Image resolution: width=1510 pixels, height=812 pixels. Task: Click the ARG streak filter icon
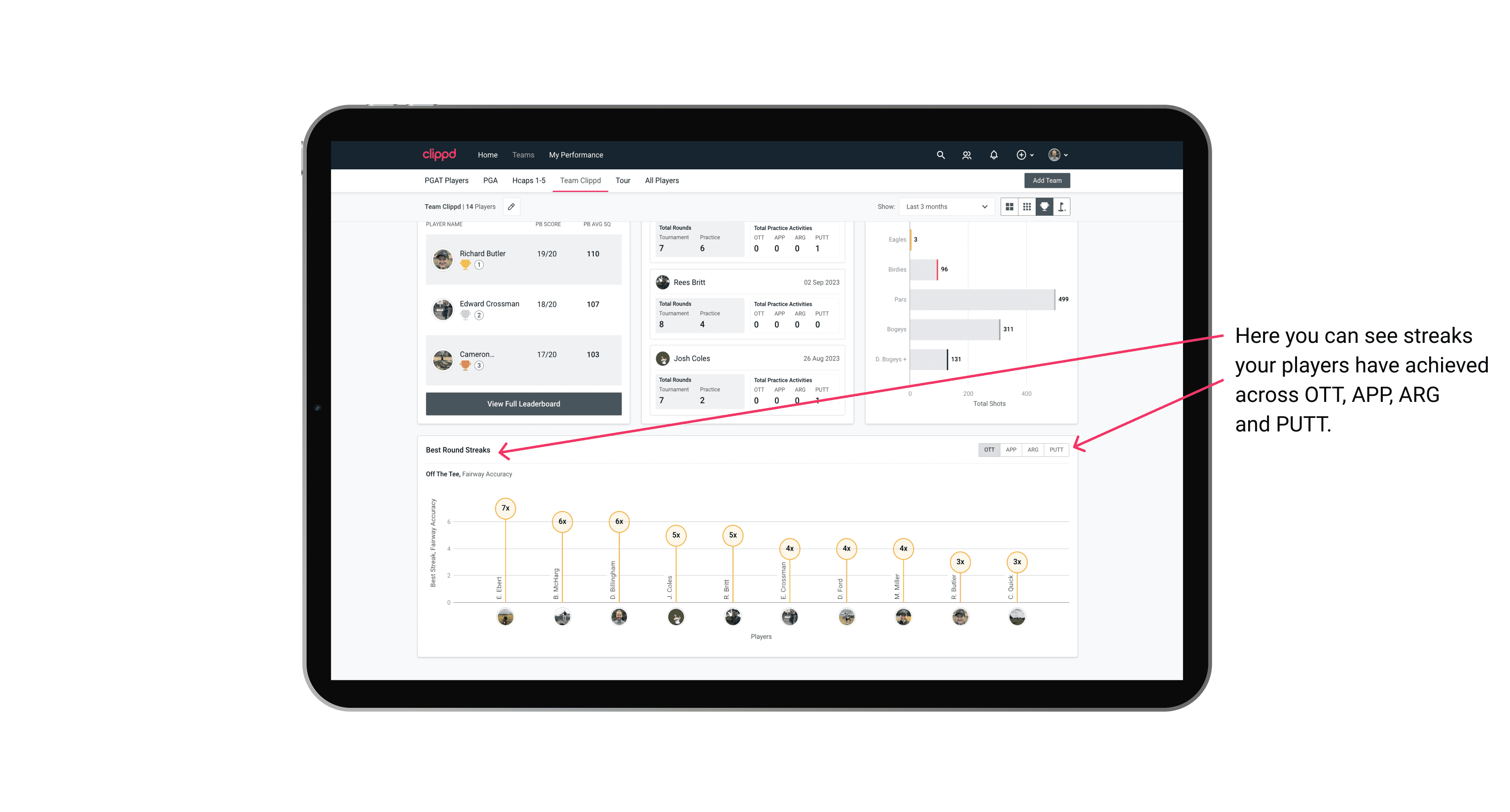(x=1033, y=450)
